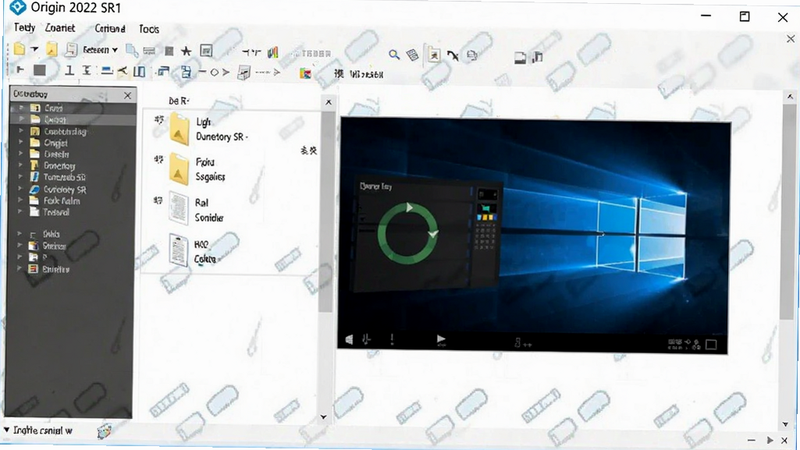Click the black star toolbar icon
The image size is (800, 450).
pos(186,51)
